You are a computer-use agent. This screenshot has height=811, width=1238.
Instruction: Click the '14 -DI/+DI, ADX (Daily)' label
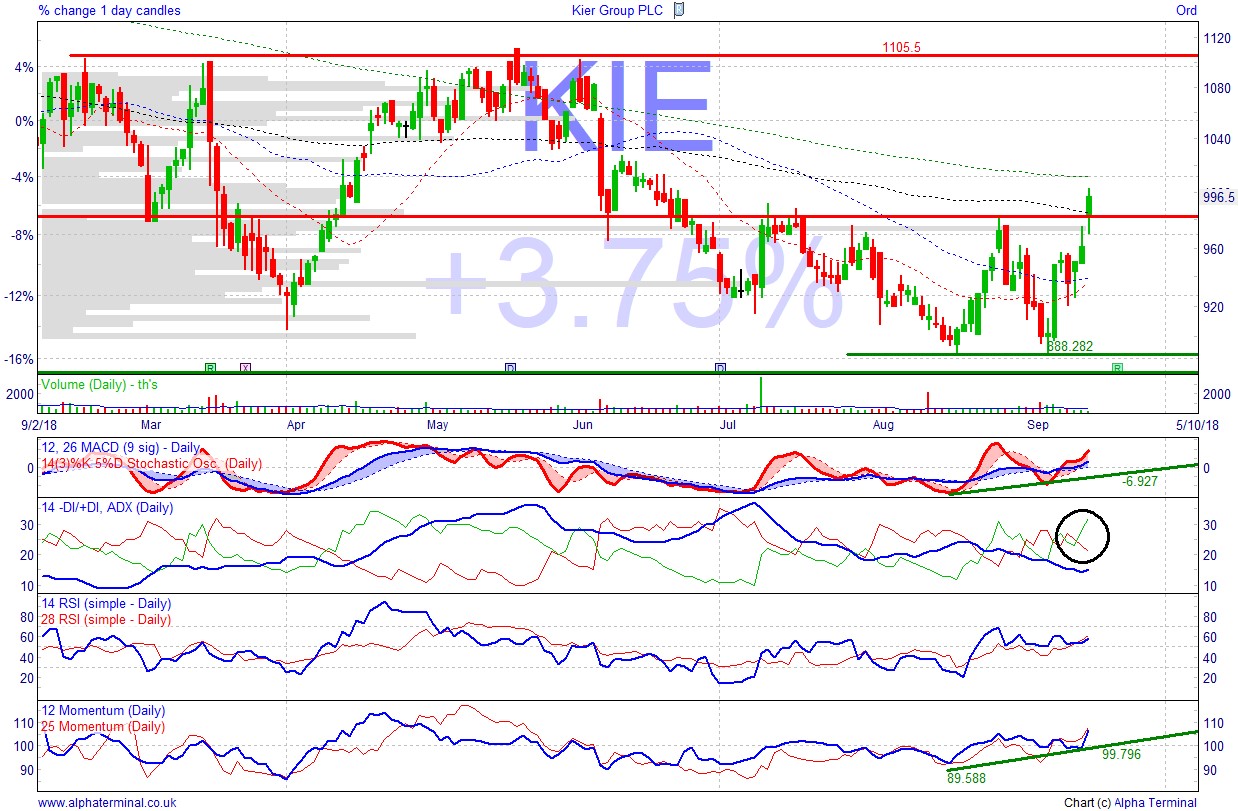pos(107,508)
